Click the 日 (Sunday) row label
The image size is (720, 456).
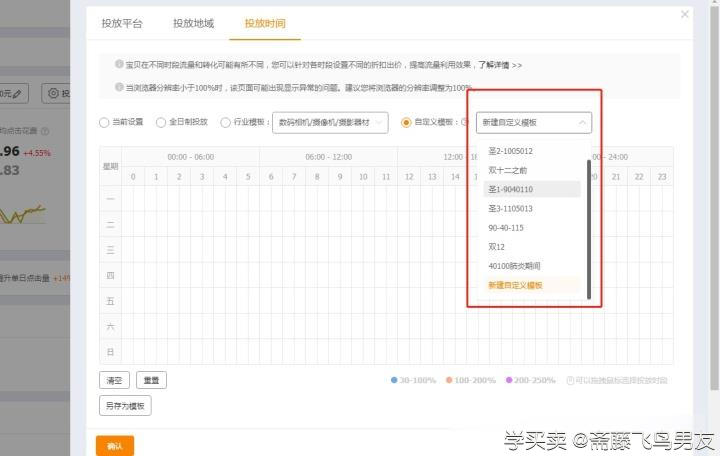coord(110,352)
